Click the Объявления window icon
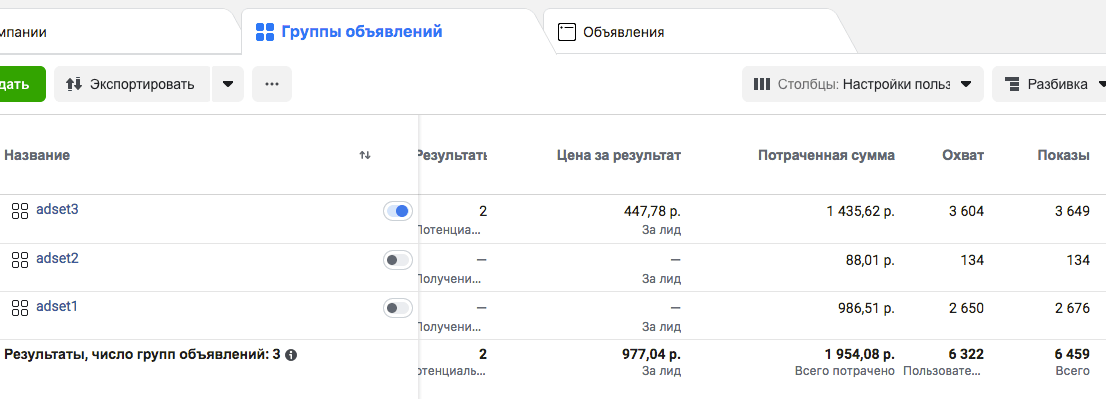 [x=567, y=32]
